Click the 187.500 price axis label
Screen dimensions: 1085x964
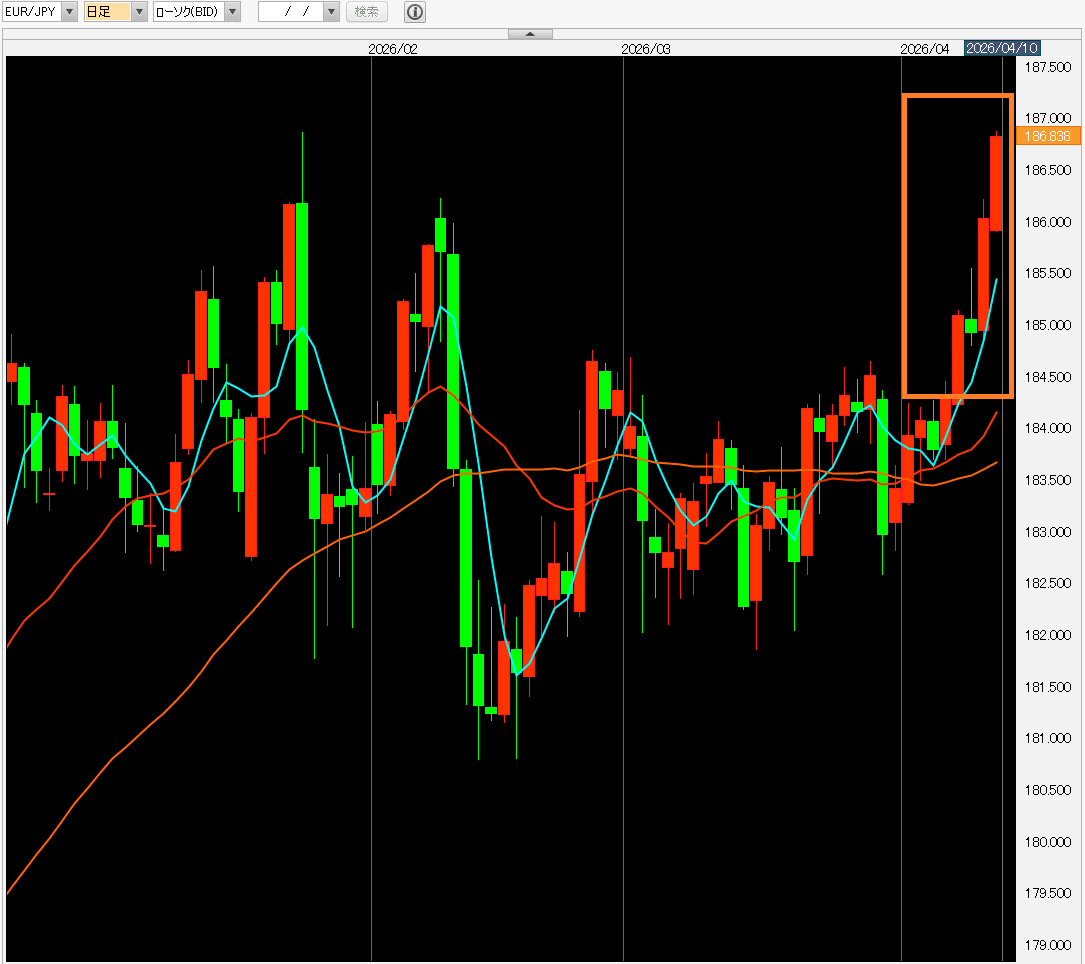point(1048,67)
